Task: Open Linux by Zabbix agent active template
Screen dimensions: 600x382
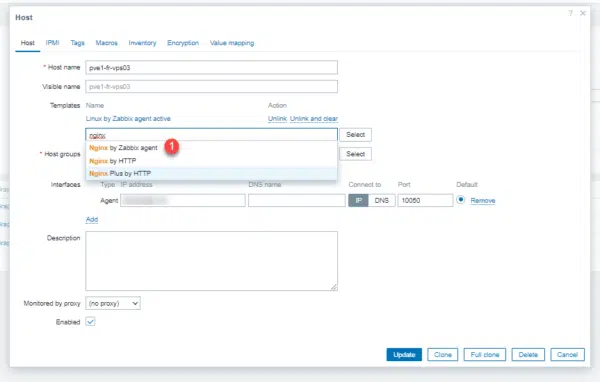Action: [128, 119]
